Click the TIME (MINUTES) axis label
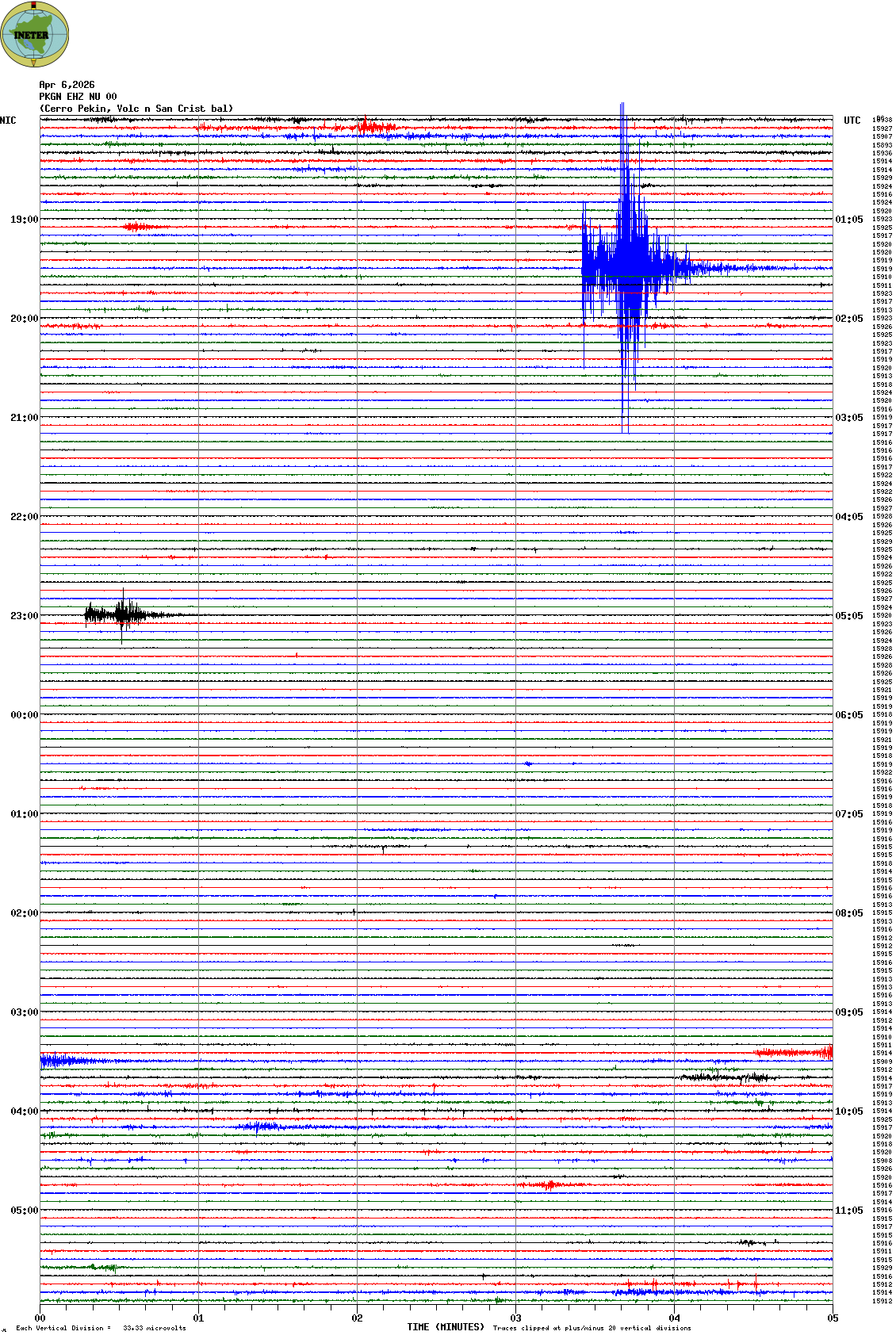Viewport: 896px width, 1339px height. point(446,1327)
